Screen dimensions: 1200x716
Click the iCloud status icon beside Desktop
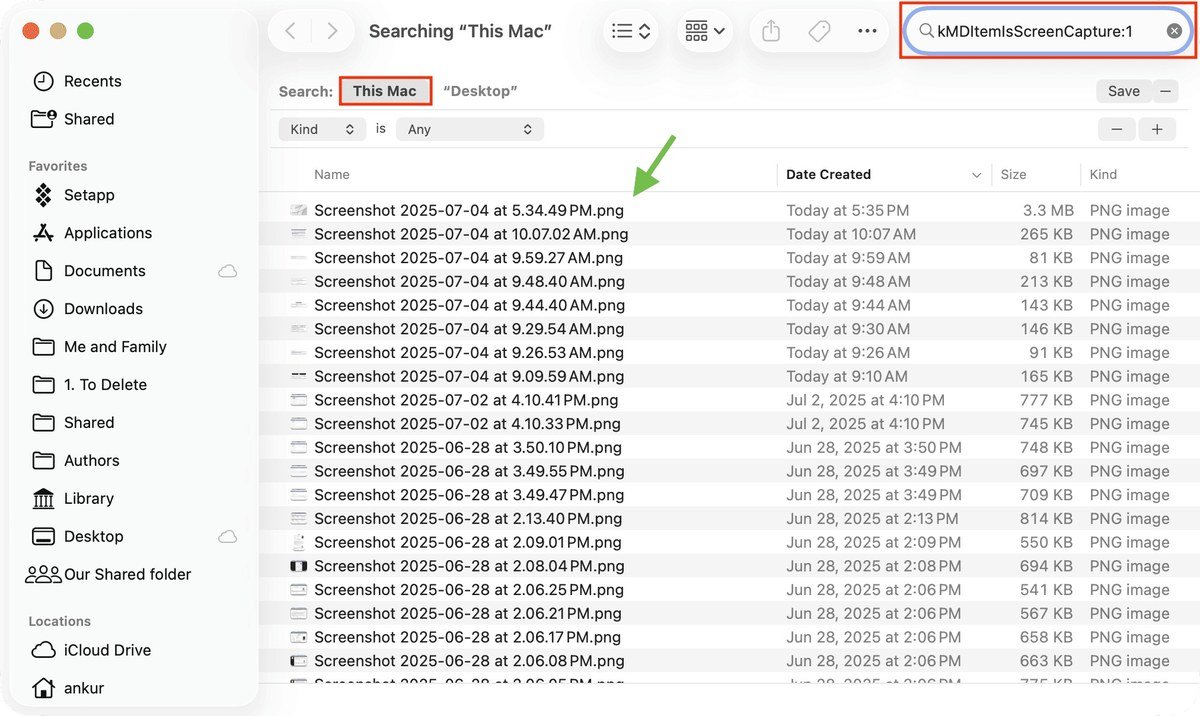(228, 537)
